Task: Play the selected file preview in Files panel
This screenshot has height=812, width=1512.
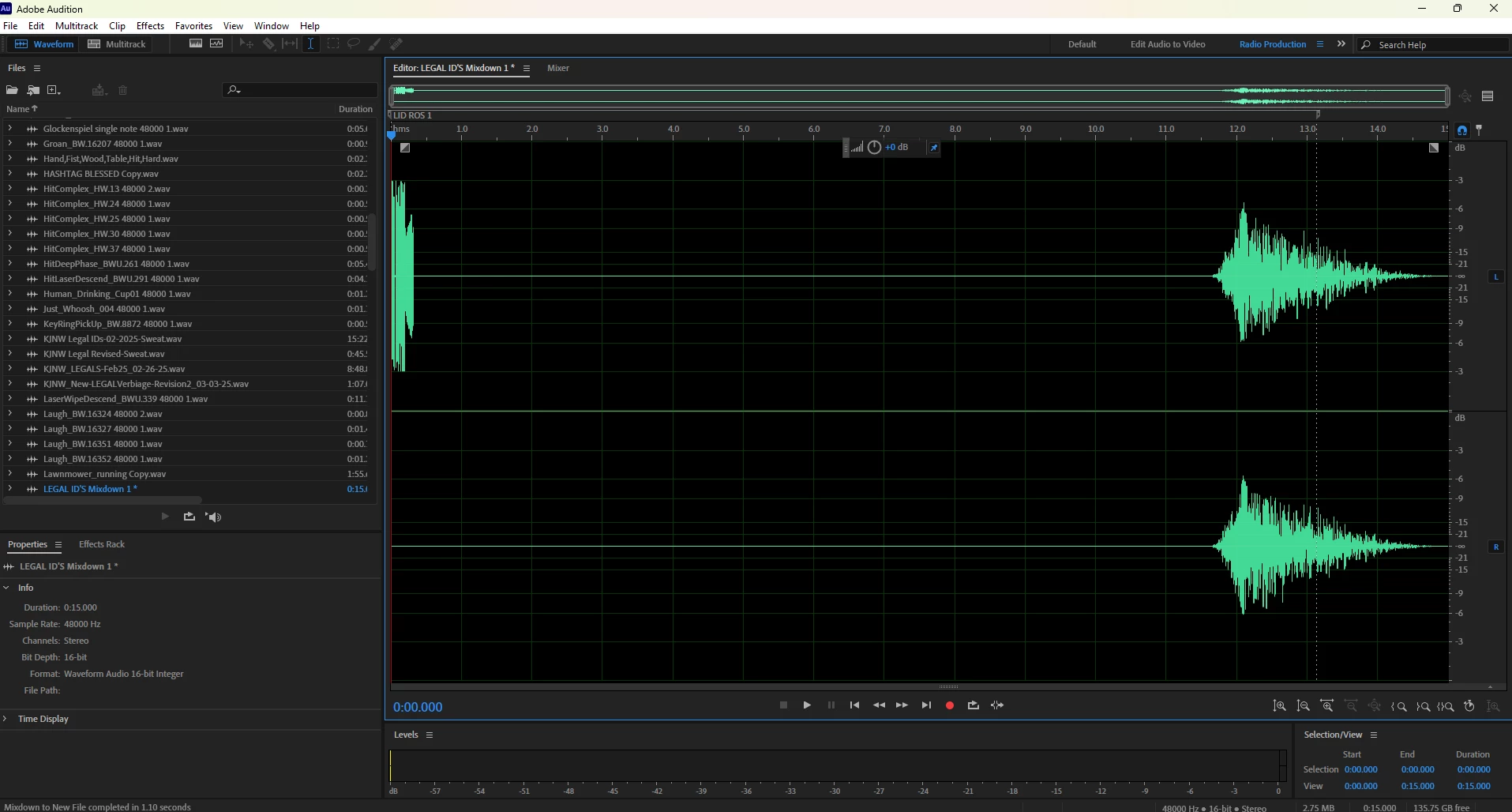Action: (165, 517)
